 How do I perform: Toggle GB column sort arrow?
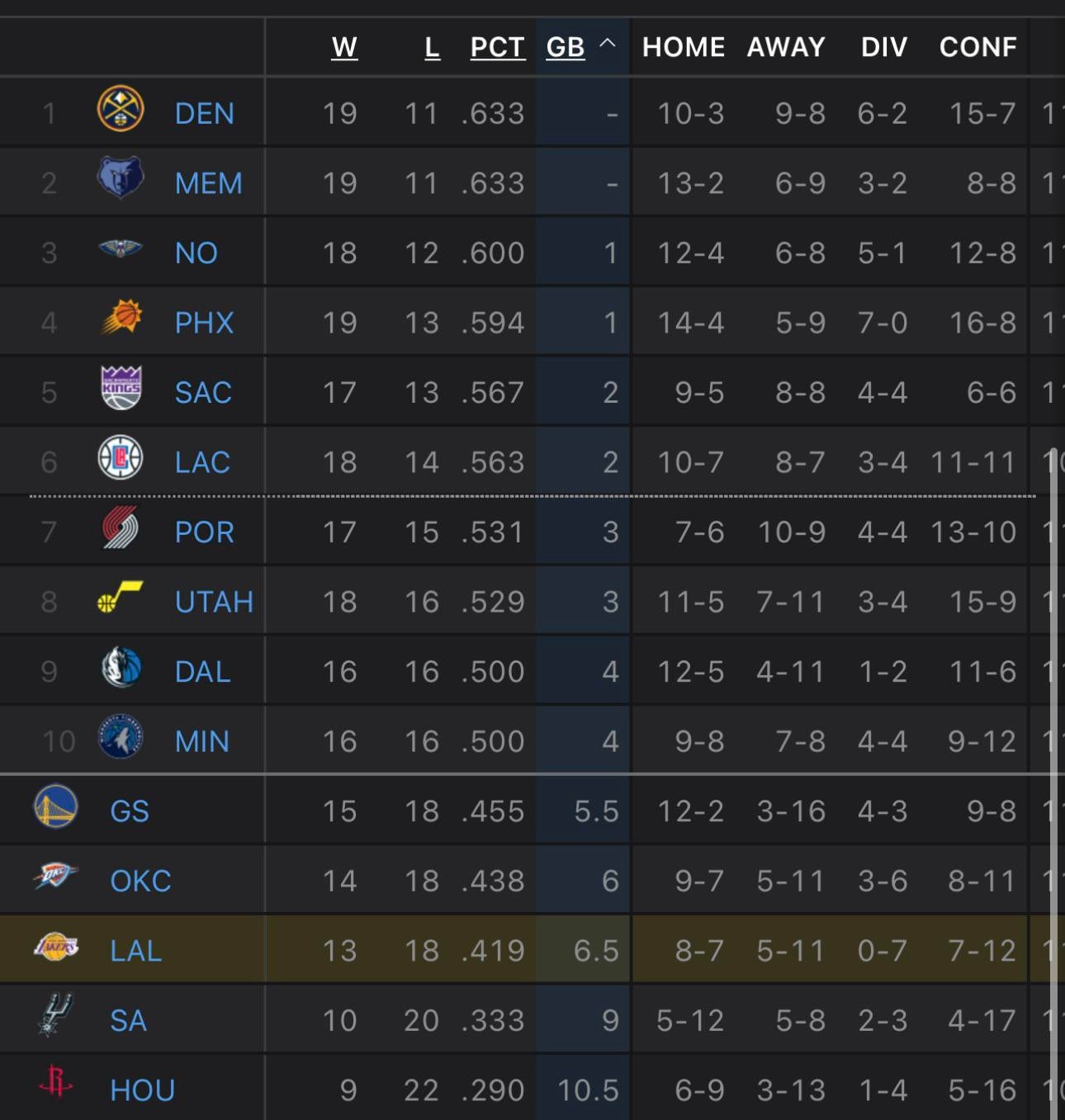tap(607, 44)
